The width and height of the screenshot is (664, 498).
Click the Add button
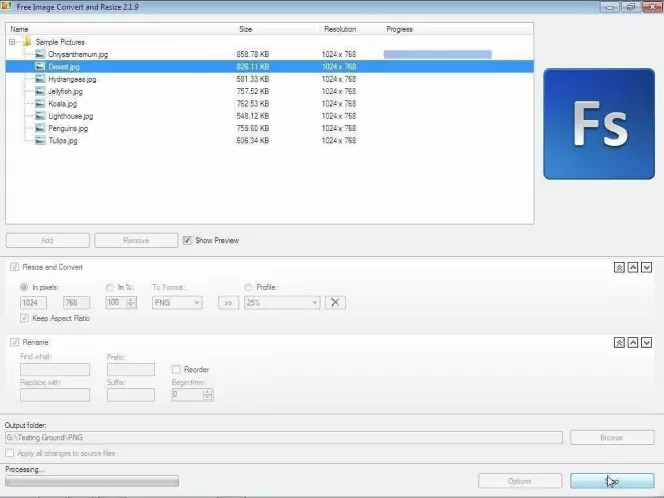(x=47, y=240)
